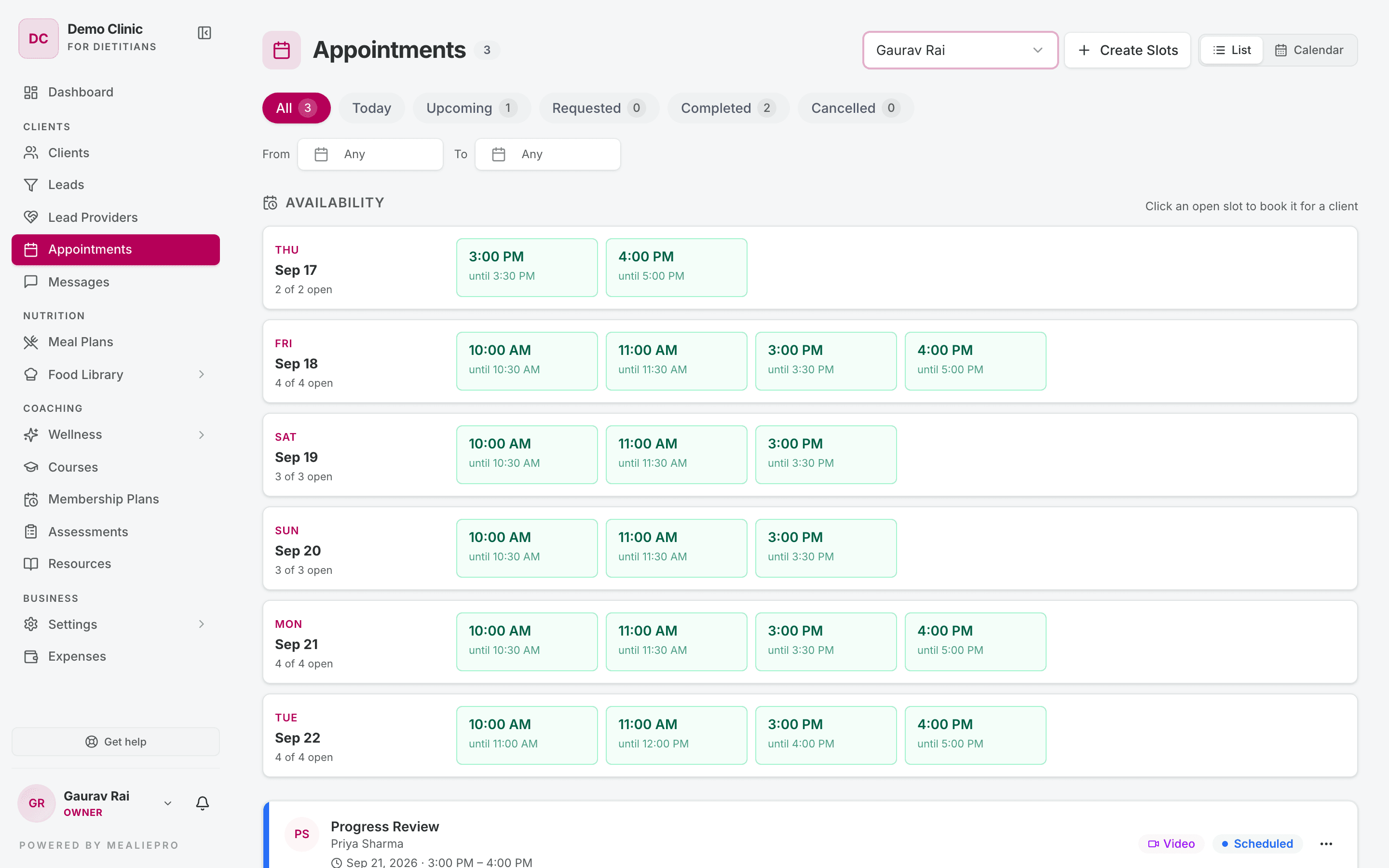
Task: Open Lead Providers handshake icon
Action: point(31,217)
